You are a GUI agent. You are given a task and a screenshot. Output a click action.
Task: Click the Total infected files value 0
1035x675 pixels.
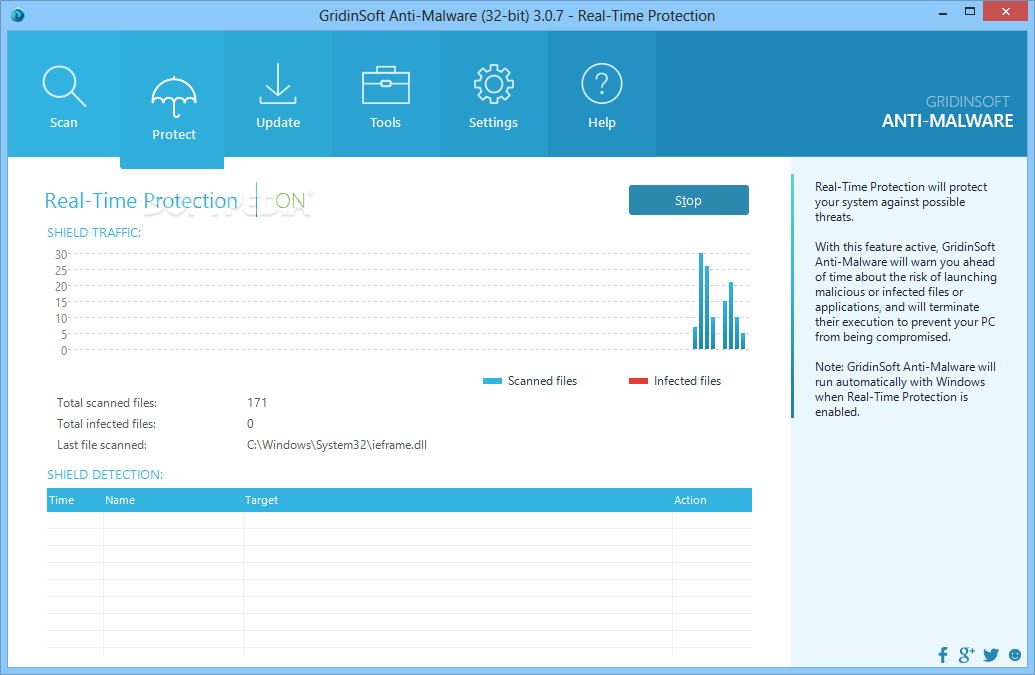(x=250, y=424)
